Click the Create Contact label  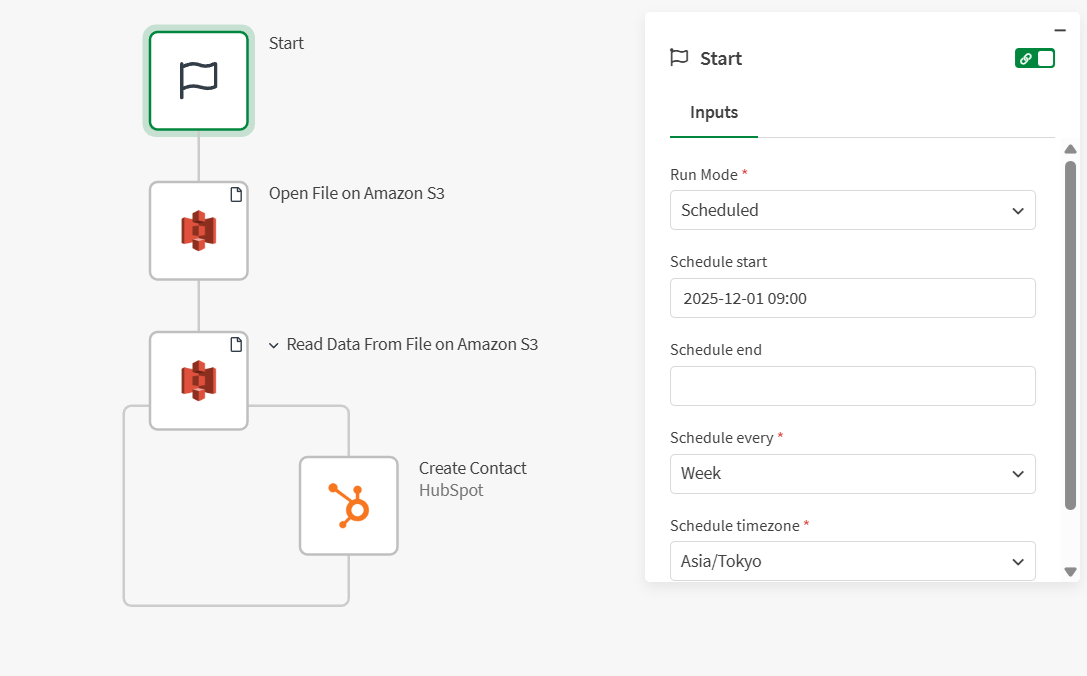[x=472, y=468]
